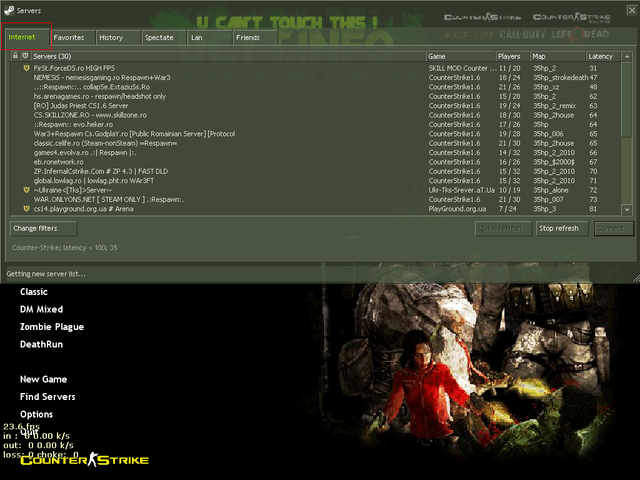Select the collapSe.ExtaziuSs.Ro server row
Screen dimensions: 640x480
316,87
